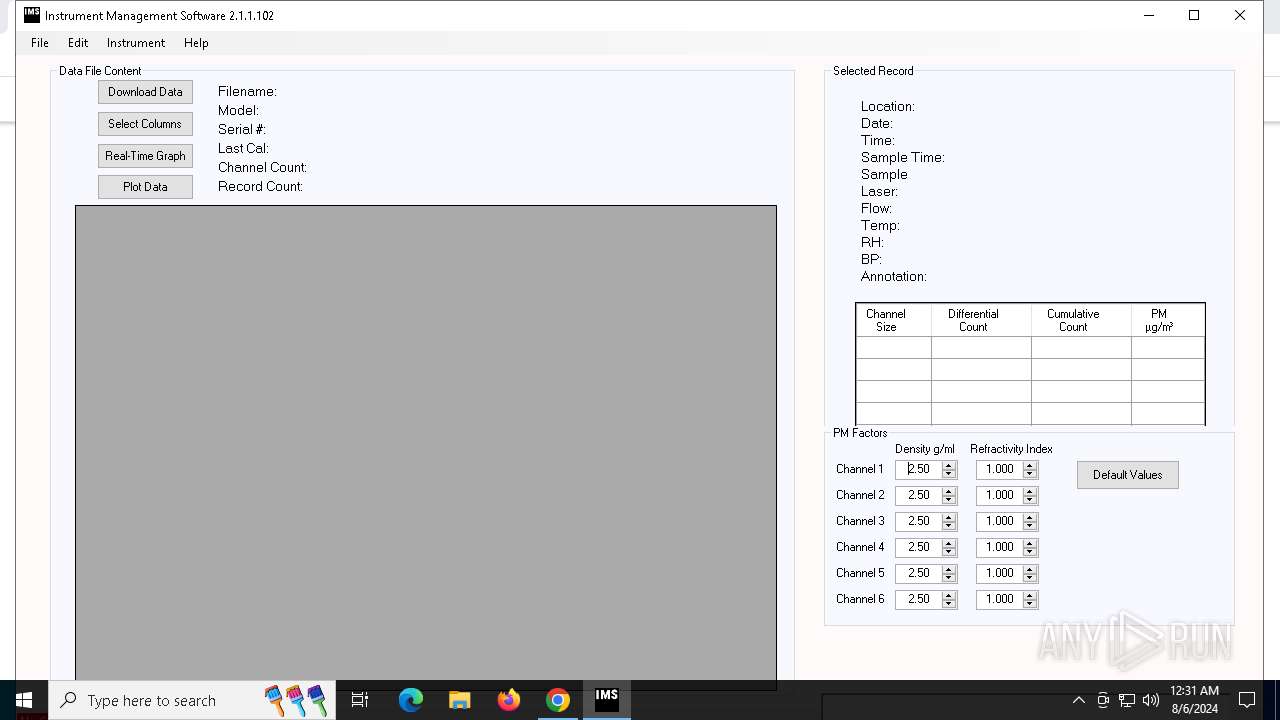Open the Instrument menu
Screen dimensions: 1280x720
(x=136, y=43)
